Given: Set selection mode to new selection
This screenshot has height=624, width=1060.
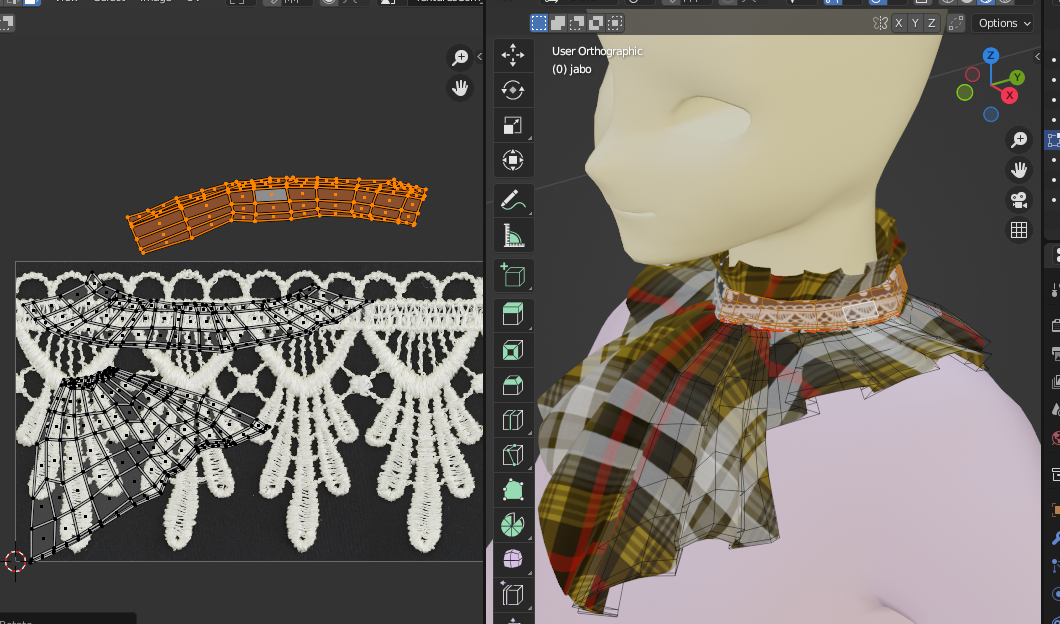Looking at the screenshot, I should (x=539, y=23).
